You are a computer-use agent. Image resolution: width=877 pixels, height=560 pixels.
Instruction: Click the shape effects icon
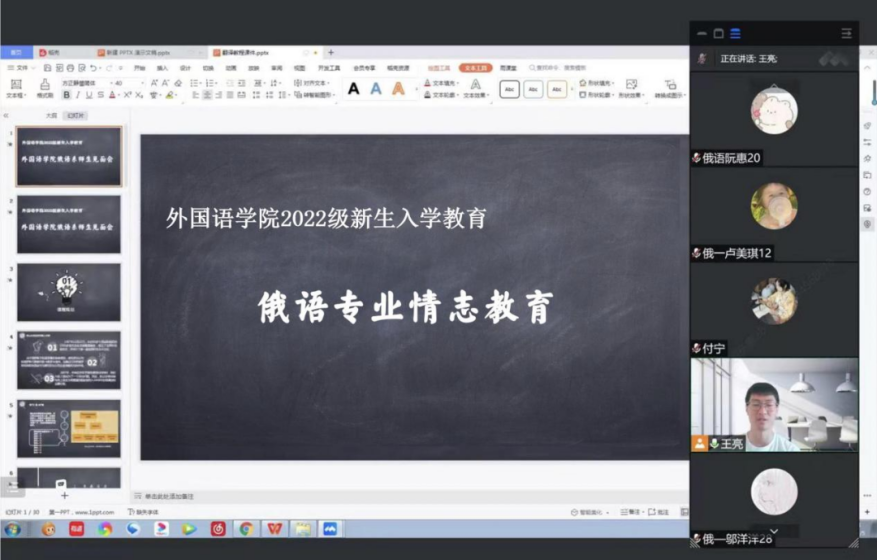[x=631, y=86]
